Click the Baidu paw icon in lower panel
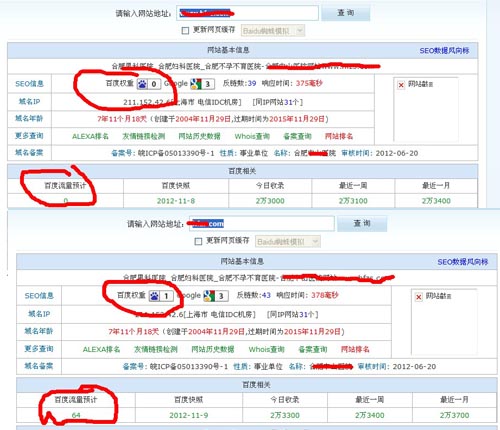The width and height of the screenshot is (500, 430). 154,296
